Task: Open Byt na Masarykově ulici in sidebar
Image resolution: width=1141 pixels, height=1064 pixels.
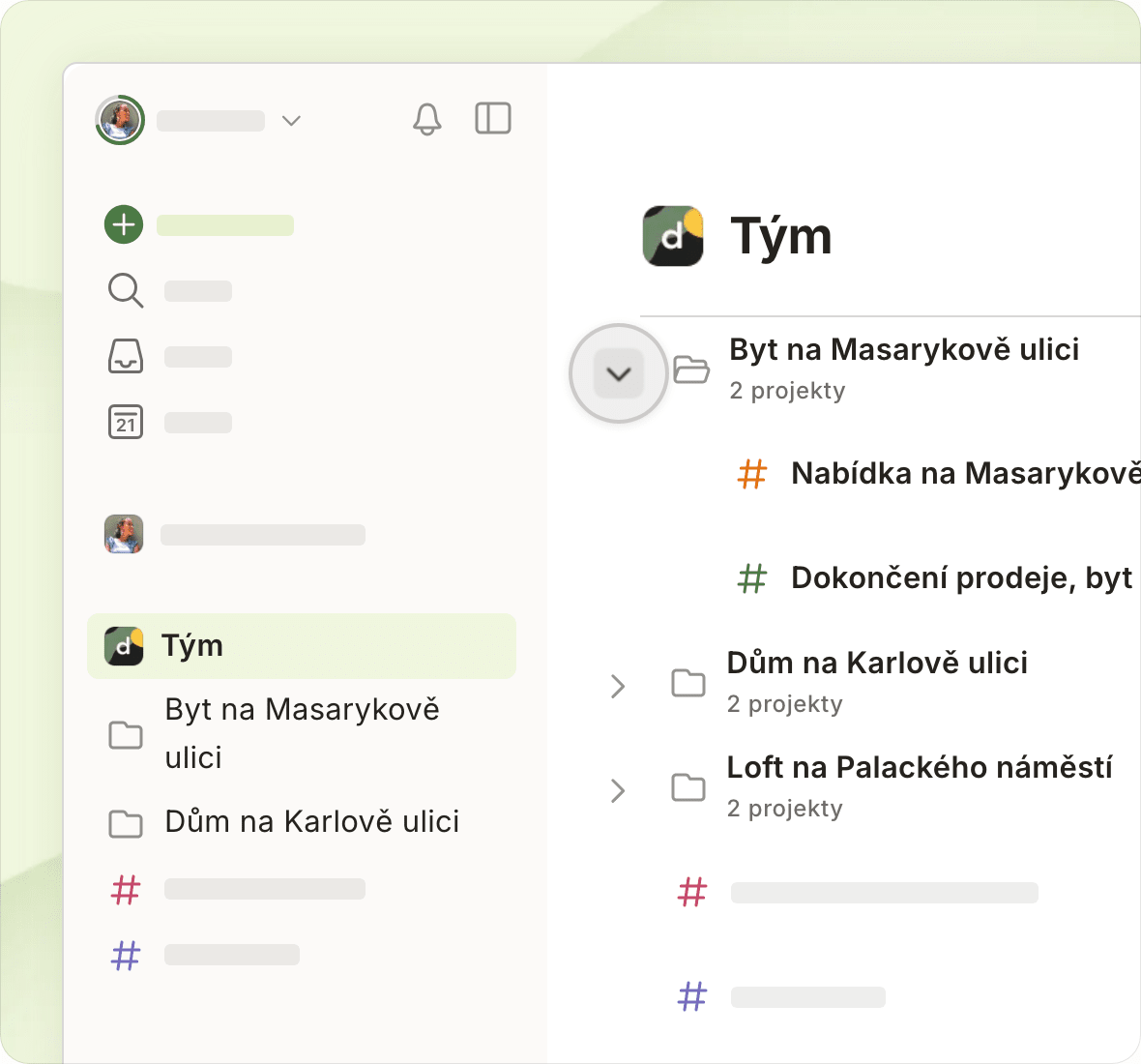Action: [x=302, y=733]
